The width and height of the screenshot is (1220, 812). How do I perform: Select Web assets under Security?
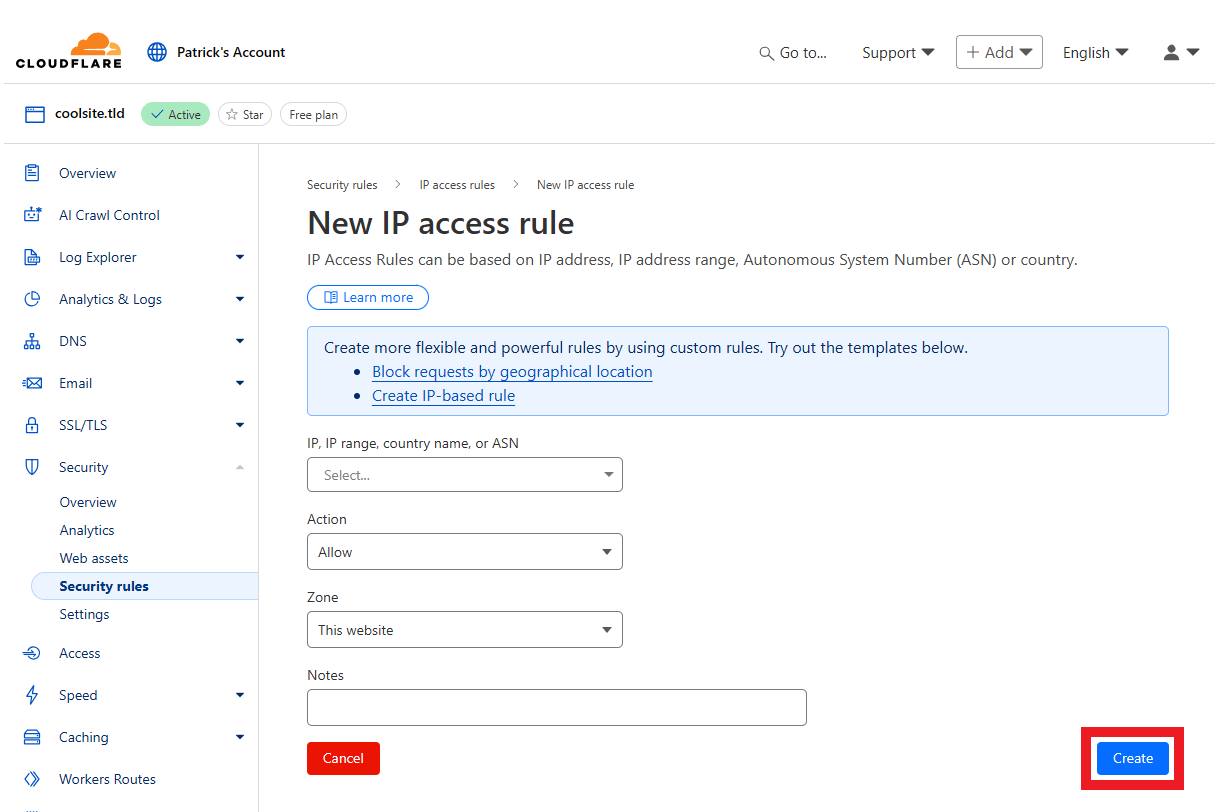[x=94, y=558]
